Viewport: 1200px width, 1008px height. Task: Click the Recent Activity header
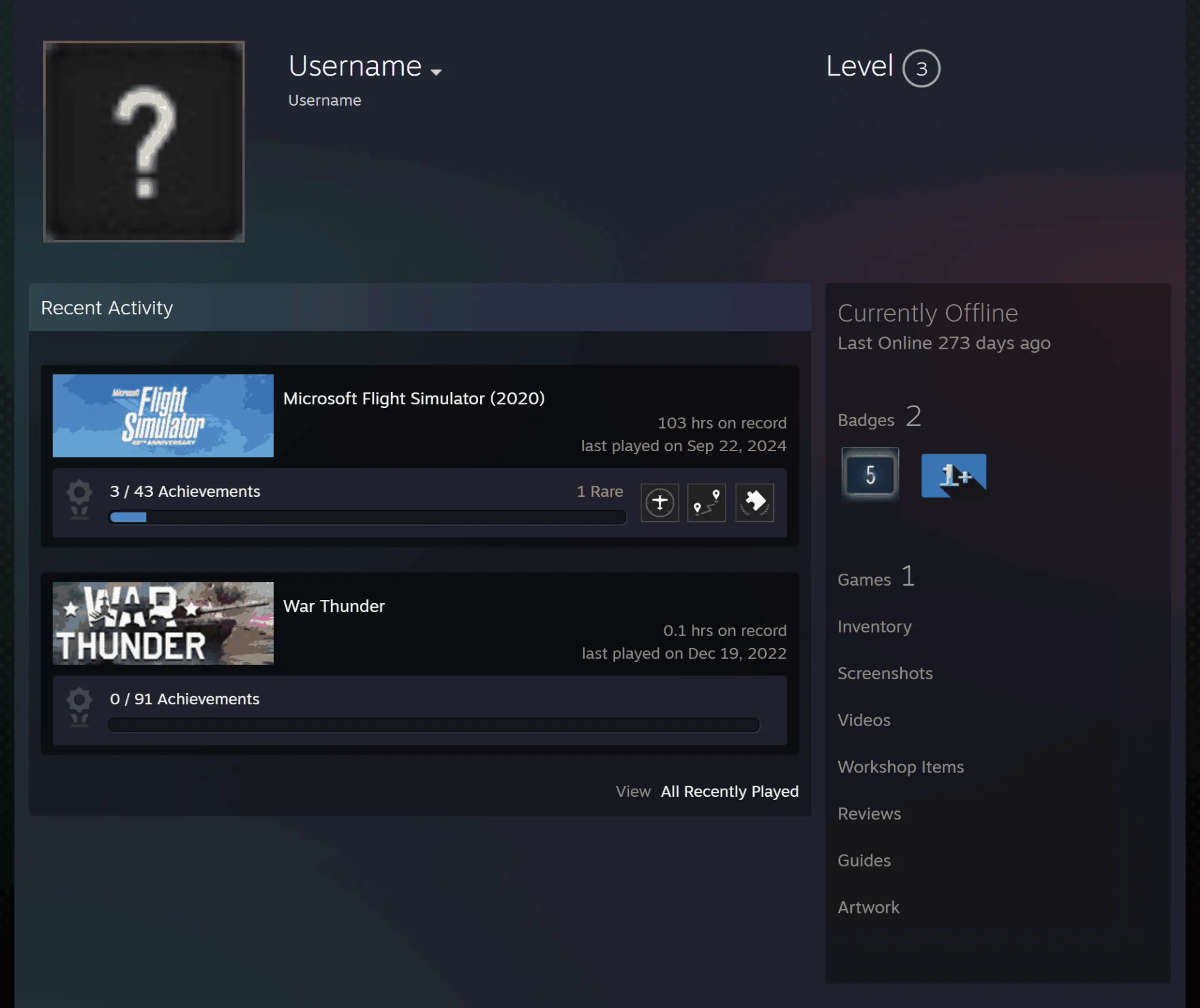tap(419, 307)
